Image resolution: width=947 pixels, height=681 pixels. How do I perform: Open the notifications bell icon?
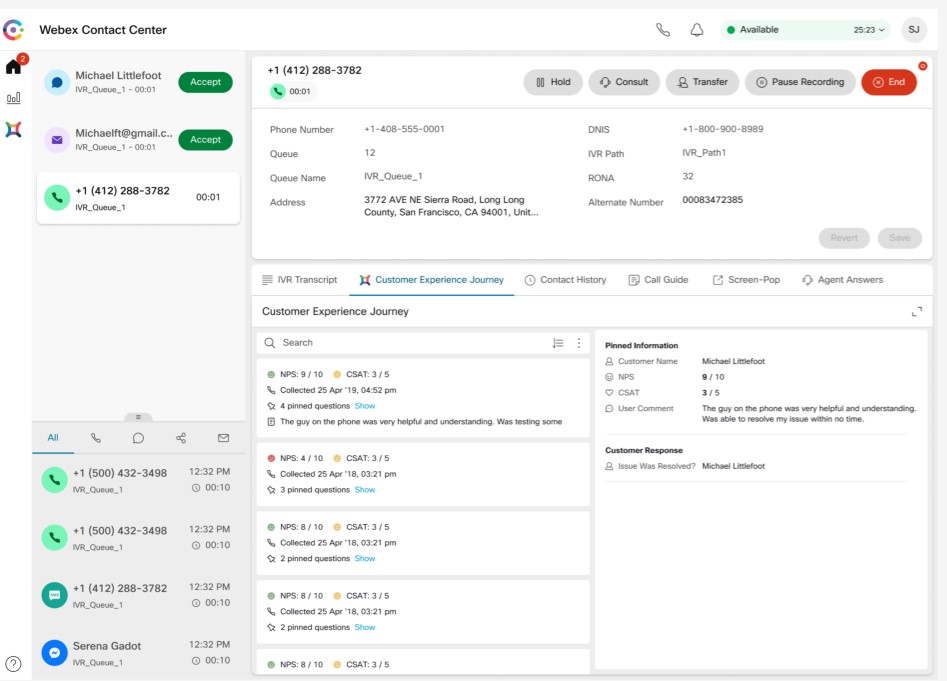point(697,30)
